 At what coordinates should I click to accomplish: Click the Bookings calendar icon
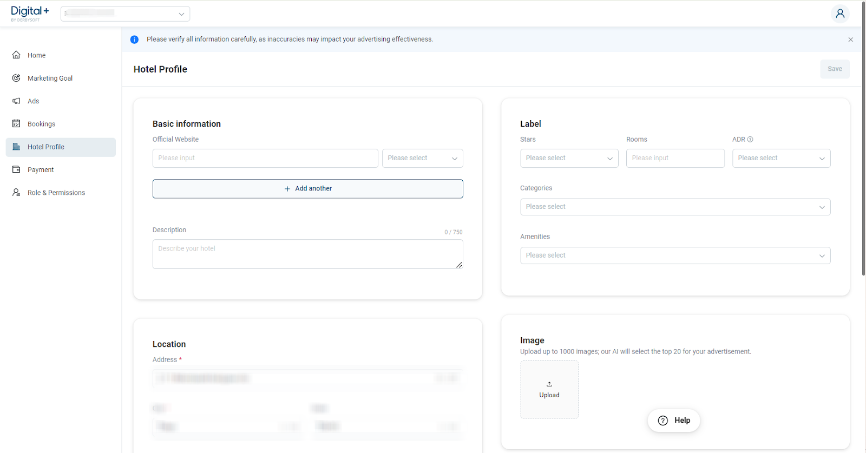pos(16,124)
